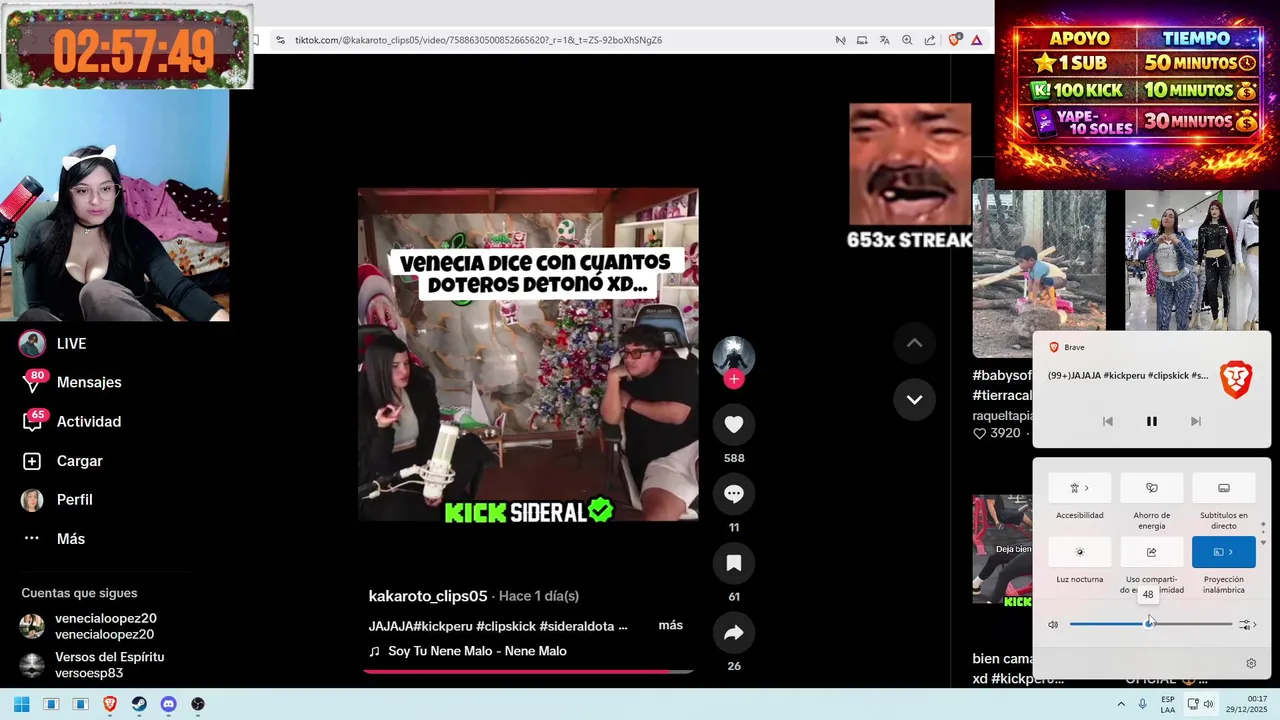The image size is (1280, 720).
Task: Pause media in Brave media flyout
Action: click(1151, 422)
